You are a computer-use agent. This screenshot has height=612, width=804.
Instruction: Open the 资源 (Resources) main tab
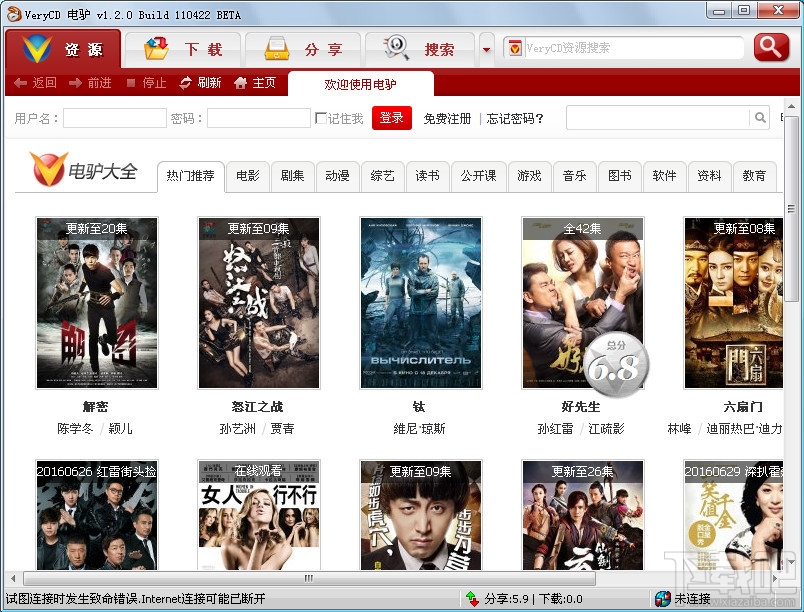point(63,49)
